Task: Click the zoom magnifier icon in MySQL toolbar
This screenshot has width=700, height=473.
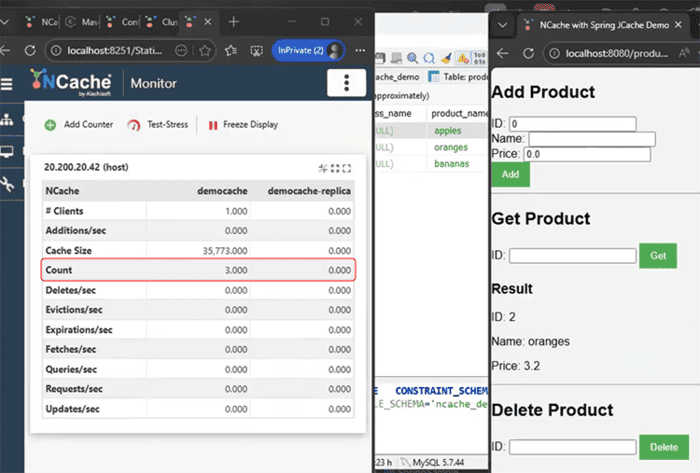Action: (x=412, y=58)
